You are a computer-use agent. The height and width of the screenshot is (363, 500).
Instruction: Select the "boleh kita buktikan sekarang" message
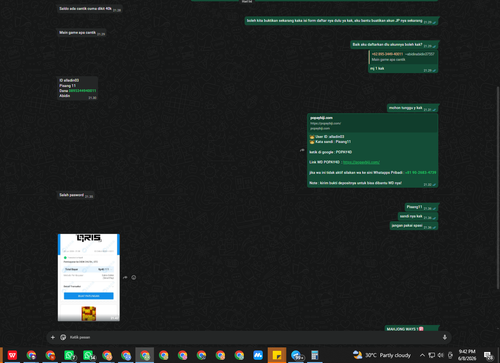[x=341, y=21]
